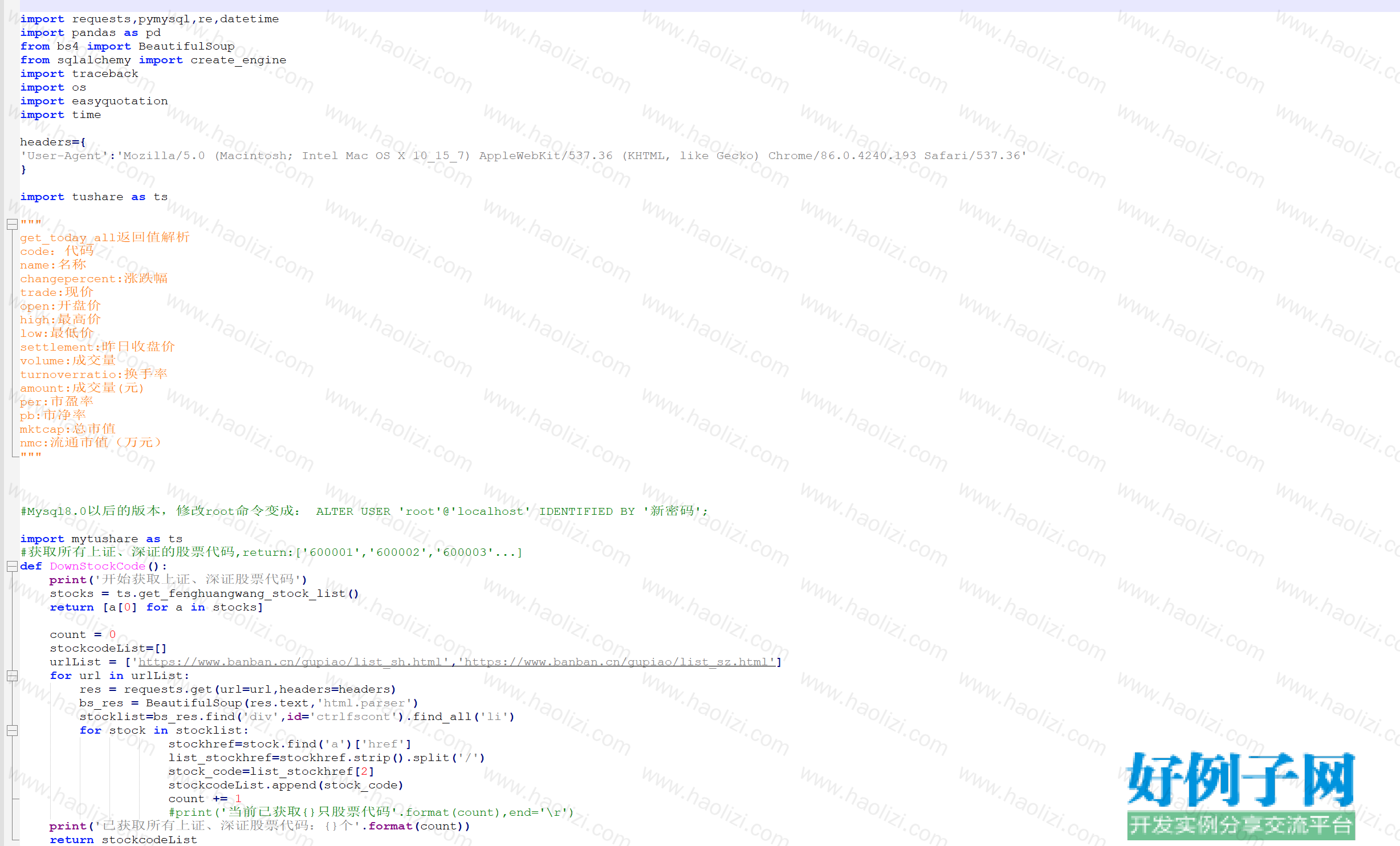This screenshot has height=846, width=1400.
Task: Click the 'list_stockhref=stockhref.strip().split' line
Action: pyautogui.click(x=327, y=758)
